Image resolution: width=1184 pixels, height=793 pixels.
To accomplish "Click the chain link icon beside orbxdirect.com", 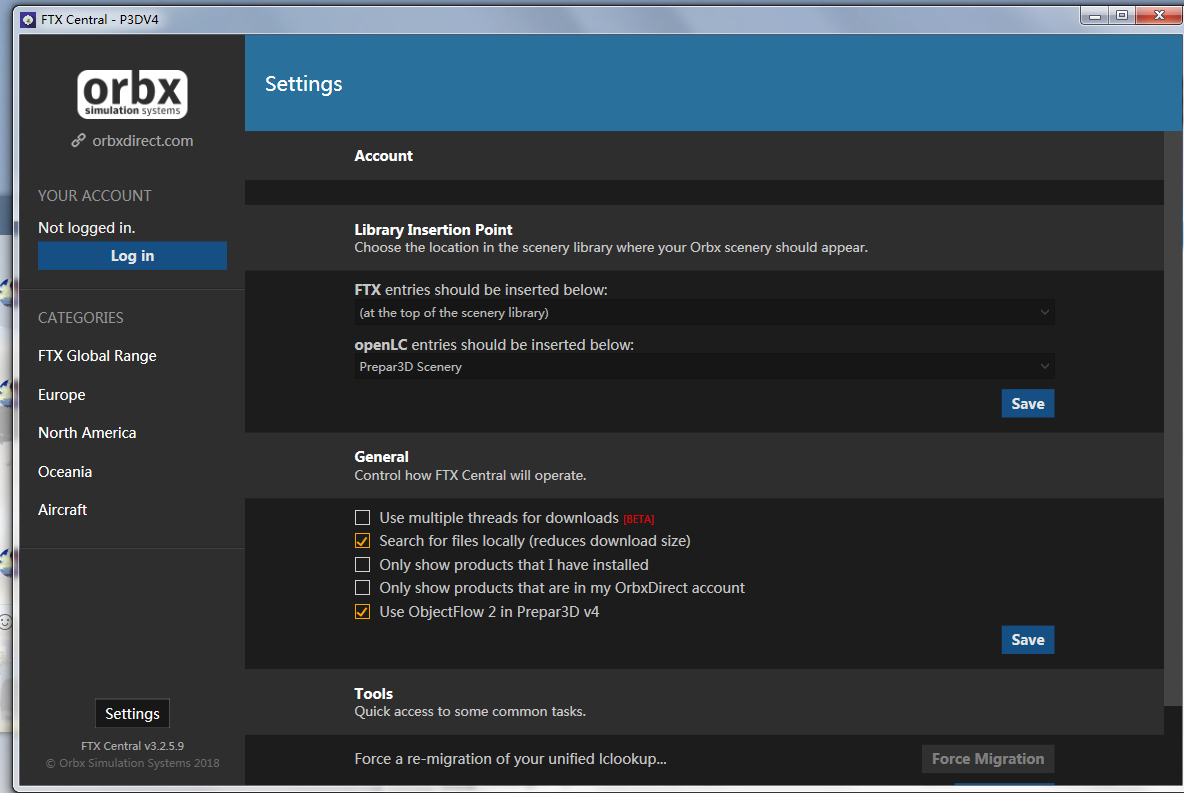I will [79, 140].
